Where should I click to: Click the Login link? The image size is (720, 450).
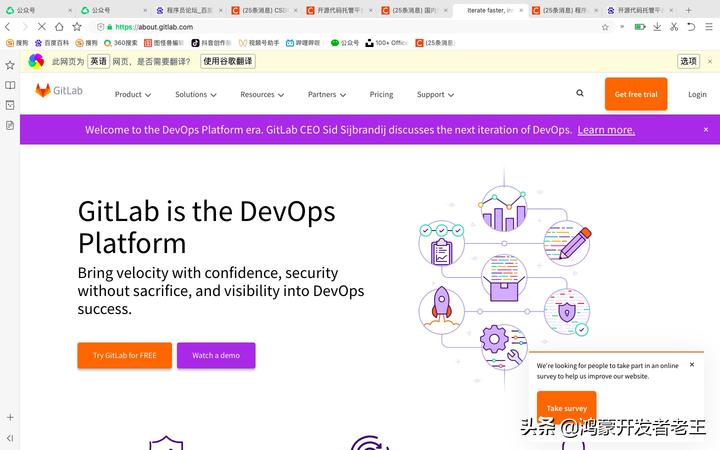pos(697,94)
